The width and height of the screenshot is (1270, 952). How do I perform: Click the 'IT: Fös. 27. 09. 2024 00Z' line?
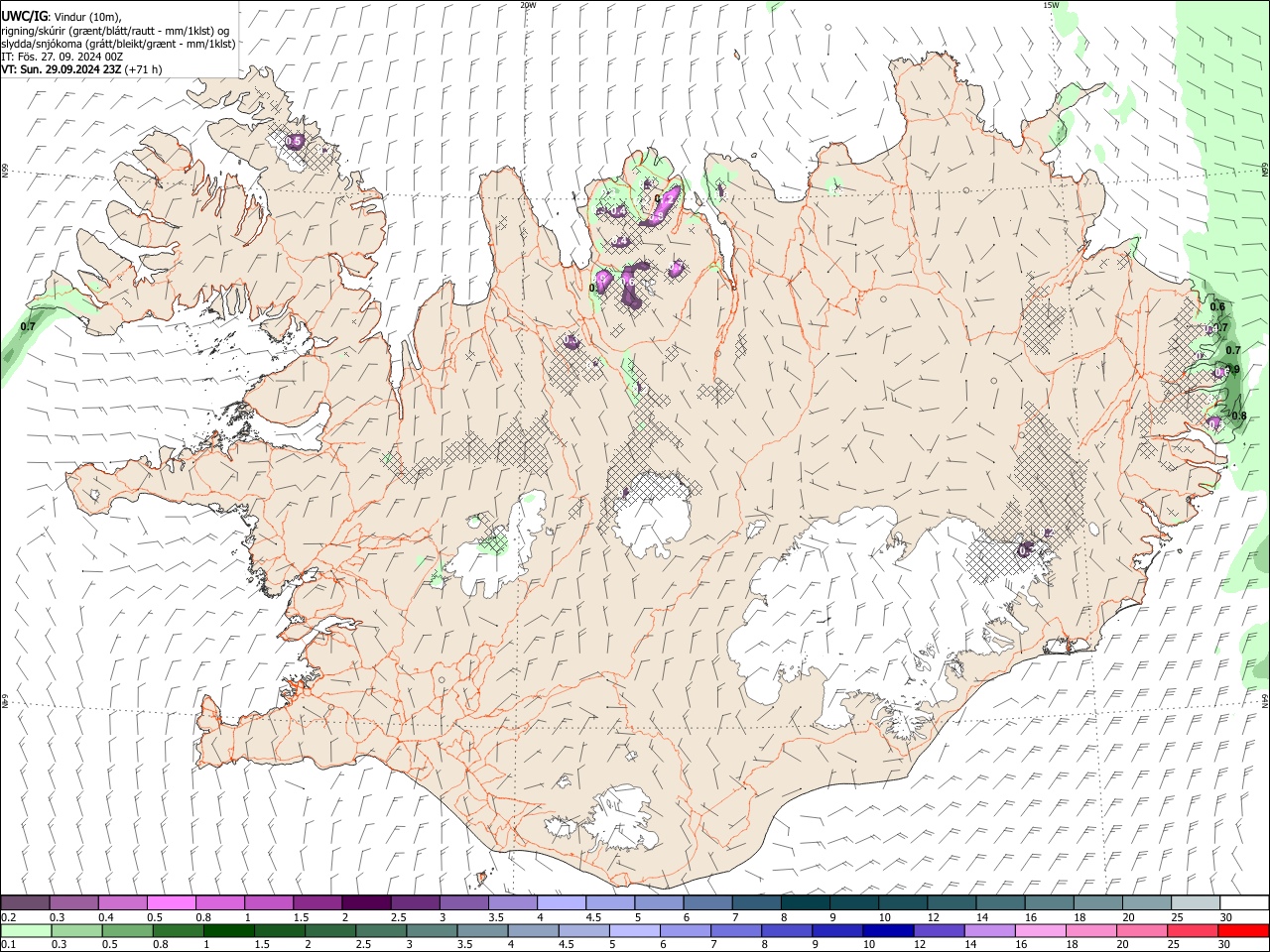[x=62, y=57]
